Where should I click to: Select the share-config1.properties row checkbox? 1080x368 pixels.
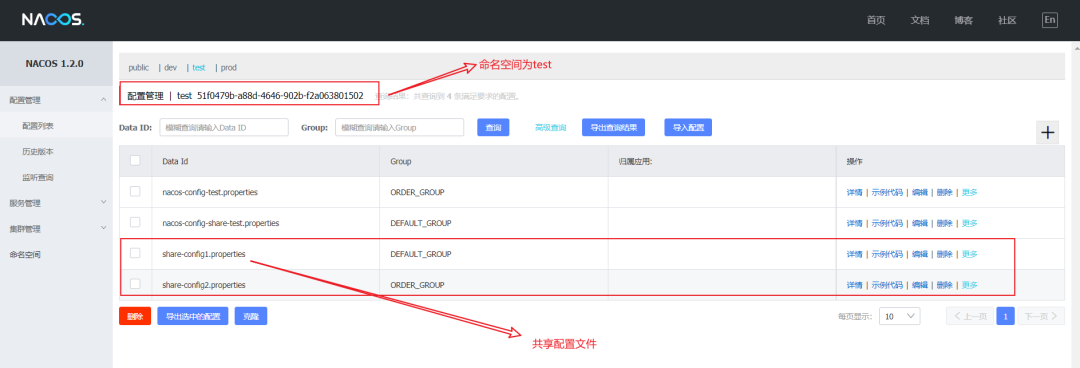(x=135, y=253)
